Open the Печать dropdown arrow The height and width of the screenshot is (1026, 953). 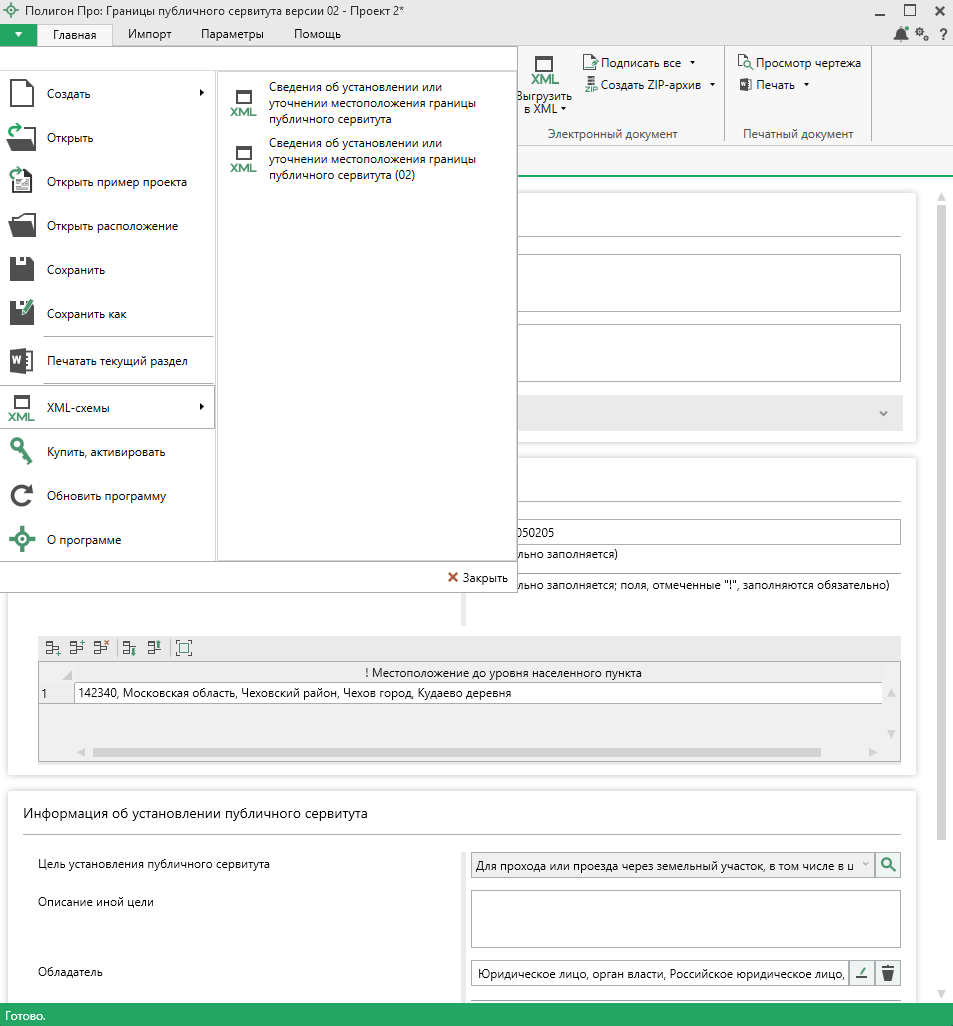(x=806, y=85)
